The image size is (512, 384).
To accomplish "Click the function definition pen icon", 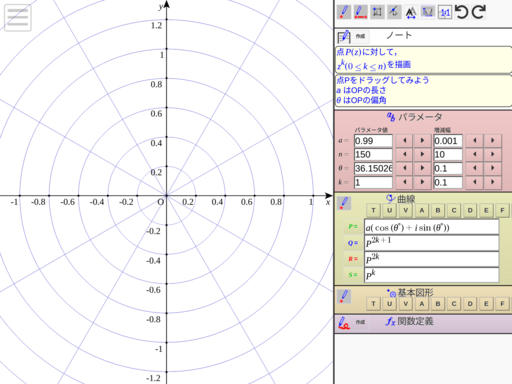I will coord(344,323).
